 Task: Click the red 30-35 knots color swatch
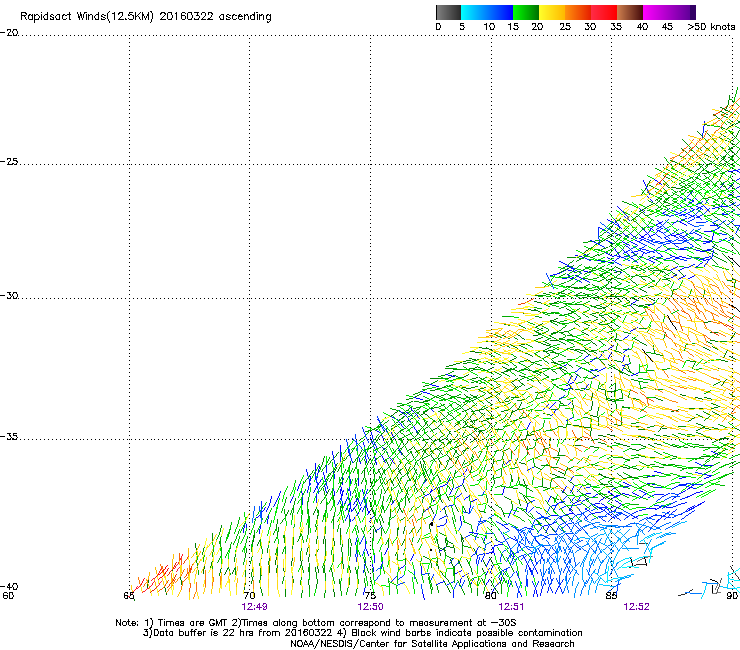point(604,12)
